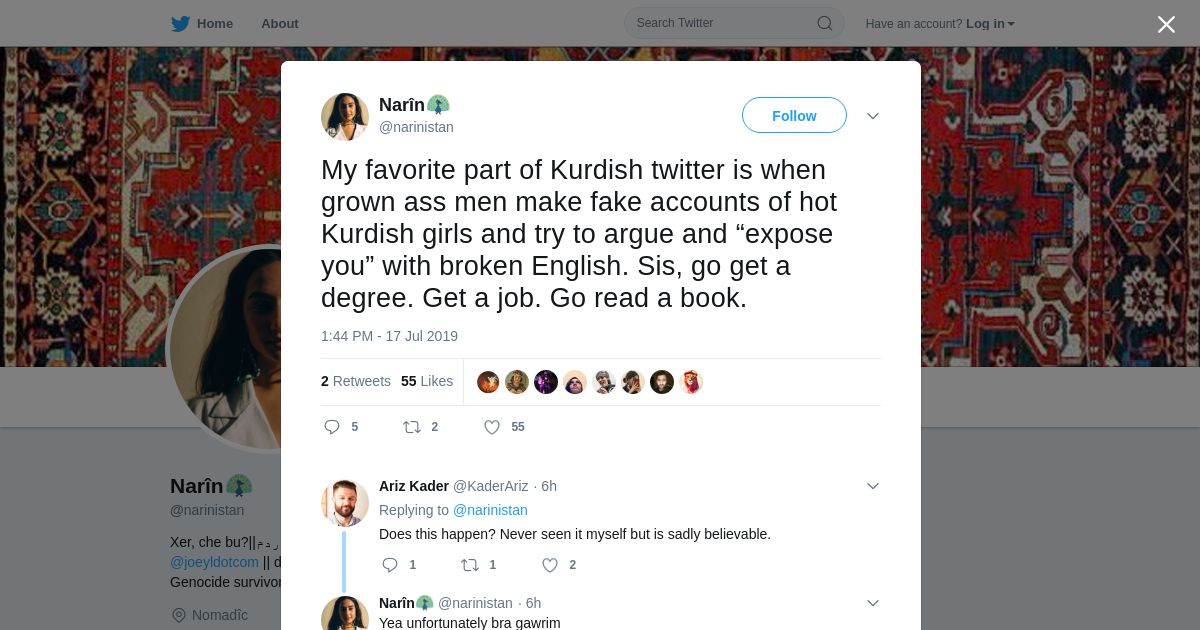Screen dimensions: 1200x630
Task: Like Ariz Kader's reply
Action: tap(550, 565)
